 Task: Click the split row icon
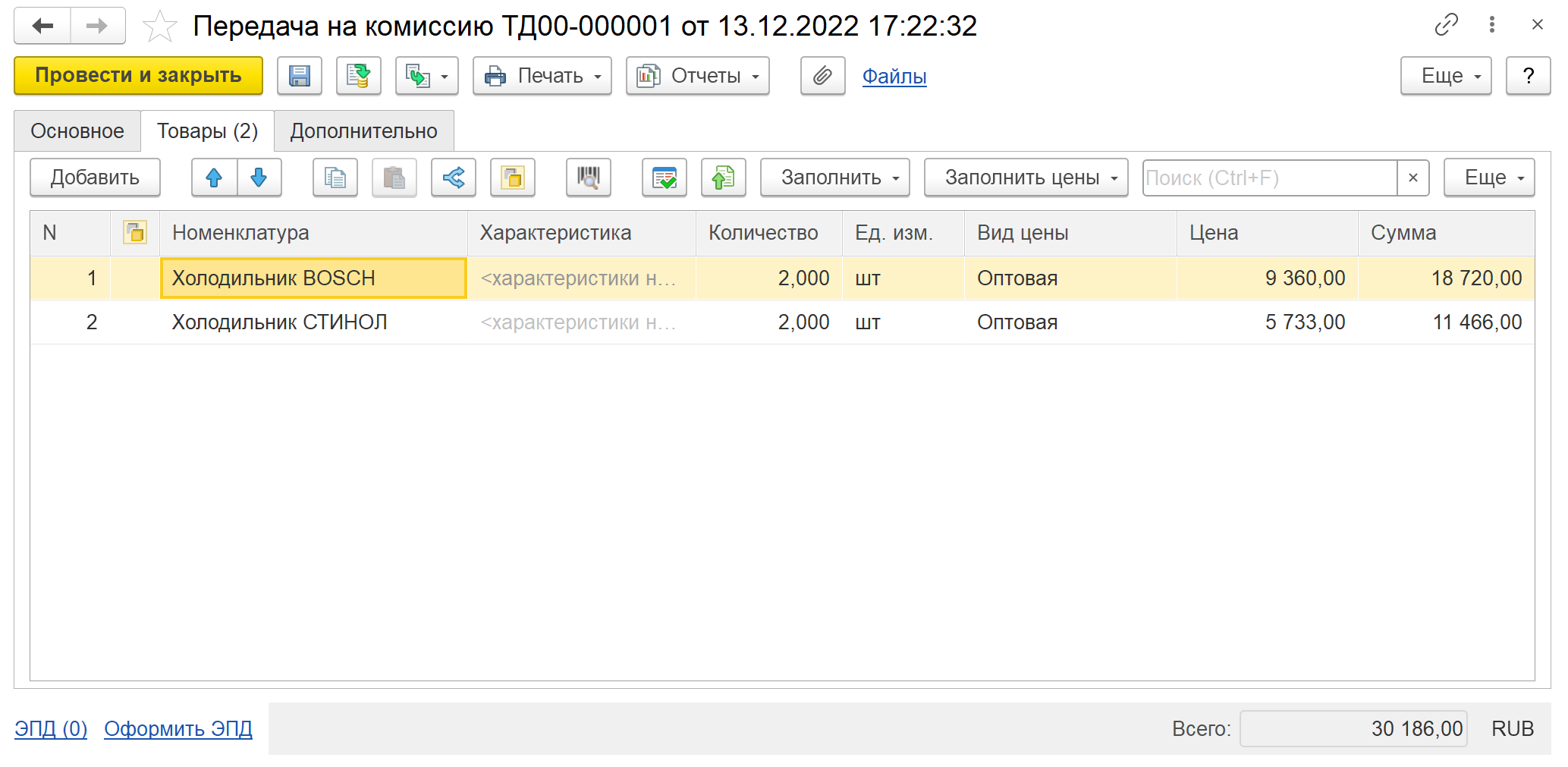click(x=454, y=178)
